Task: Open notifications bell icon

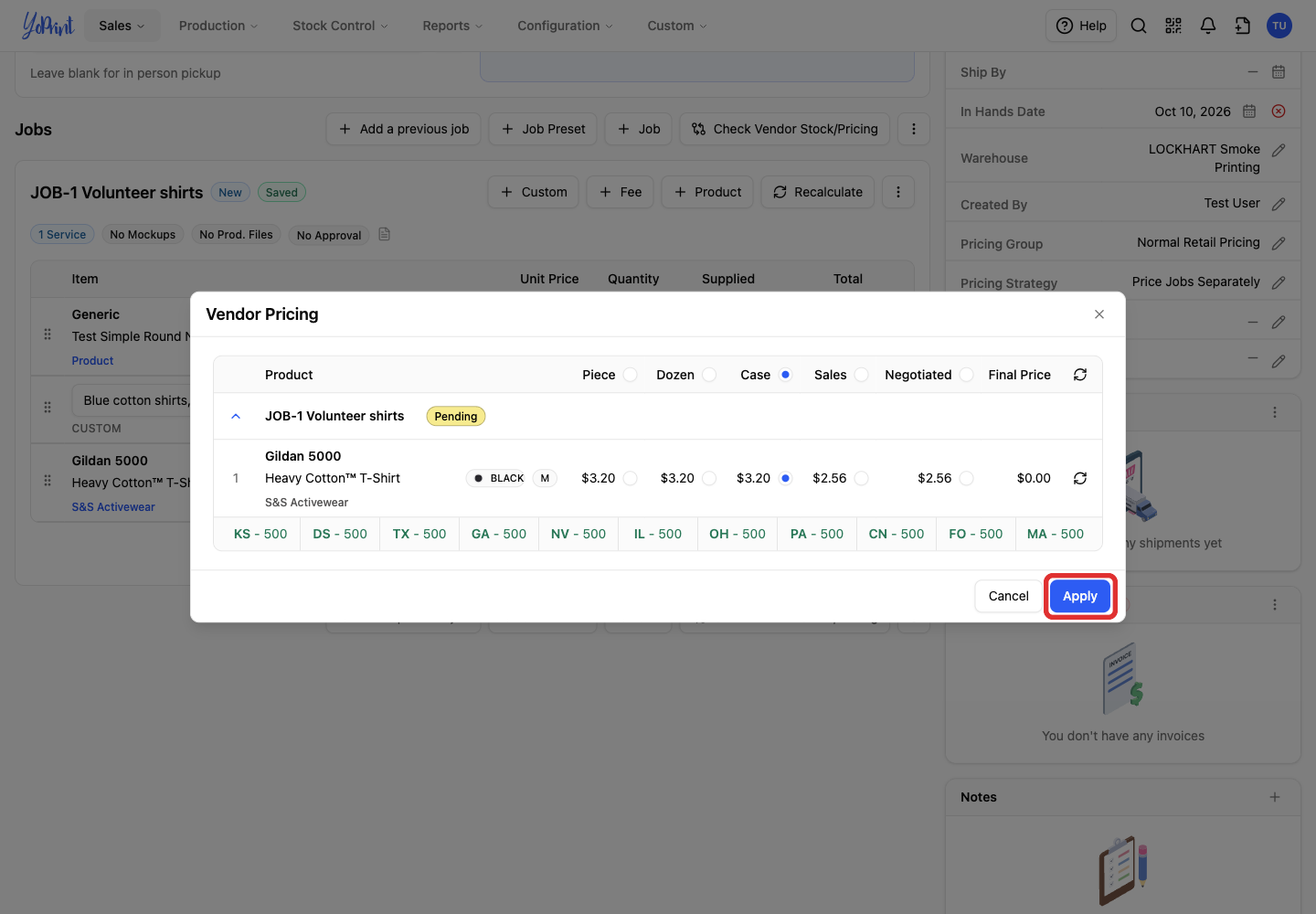Action: (1208, 26)
